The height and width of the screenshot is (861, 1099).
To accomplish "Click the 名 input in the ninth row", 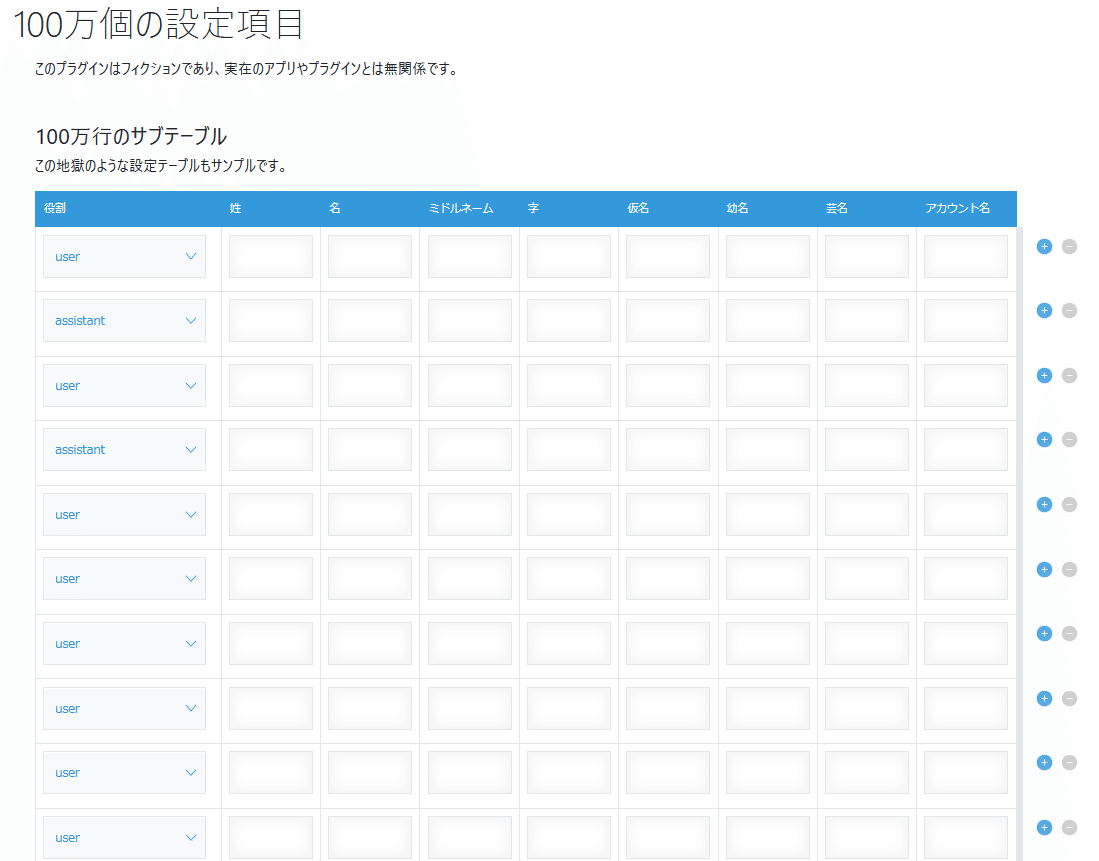I will tap(370, 773).
